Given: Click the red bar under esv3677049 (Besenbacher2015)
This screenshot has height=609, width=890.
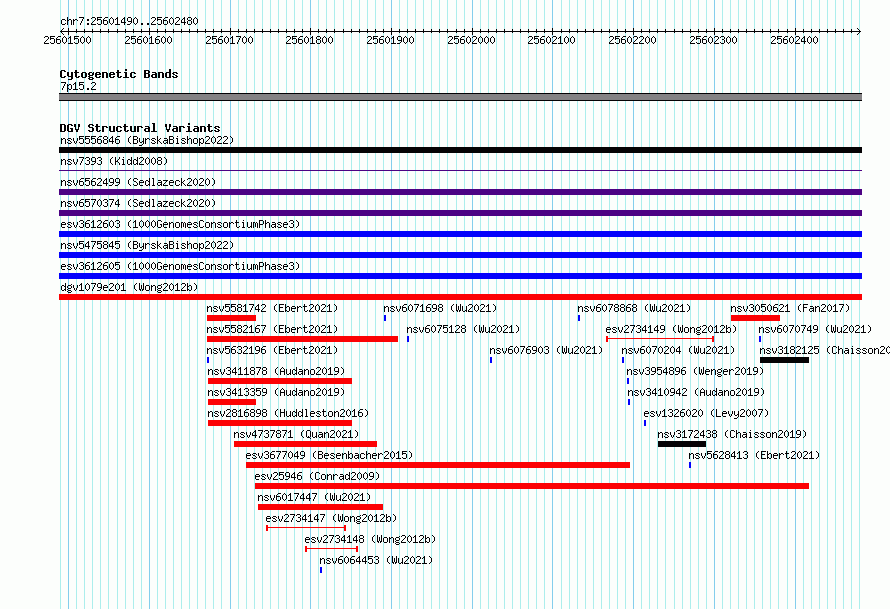Looking at the screenshot, I should (x=438, y=465).
